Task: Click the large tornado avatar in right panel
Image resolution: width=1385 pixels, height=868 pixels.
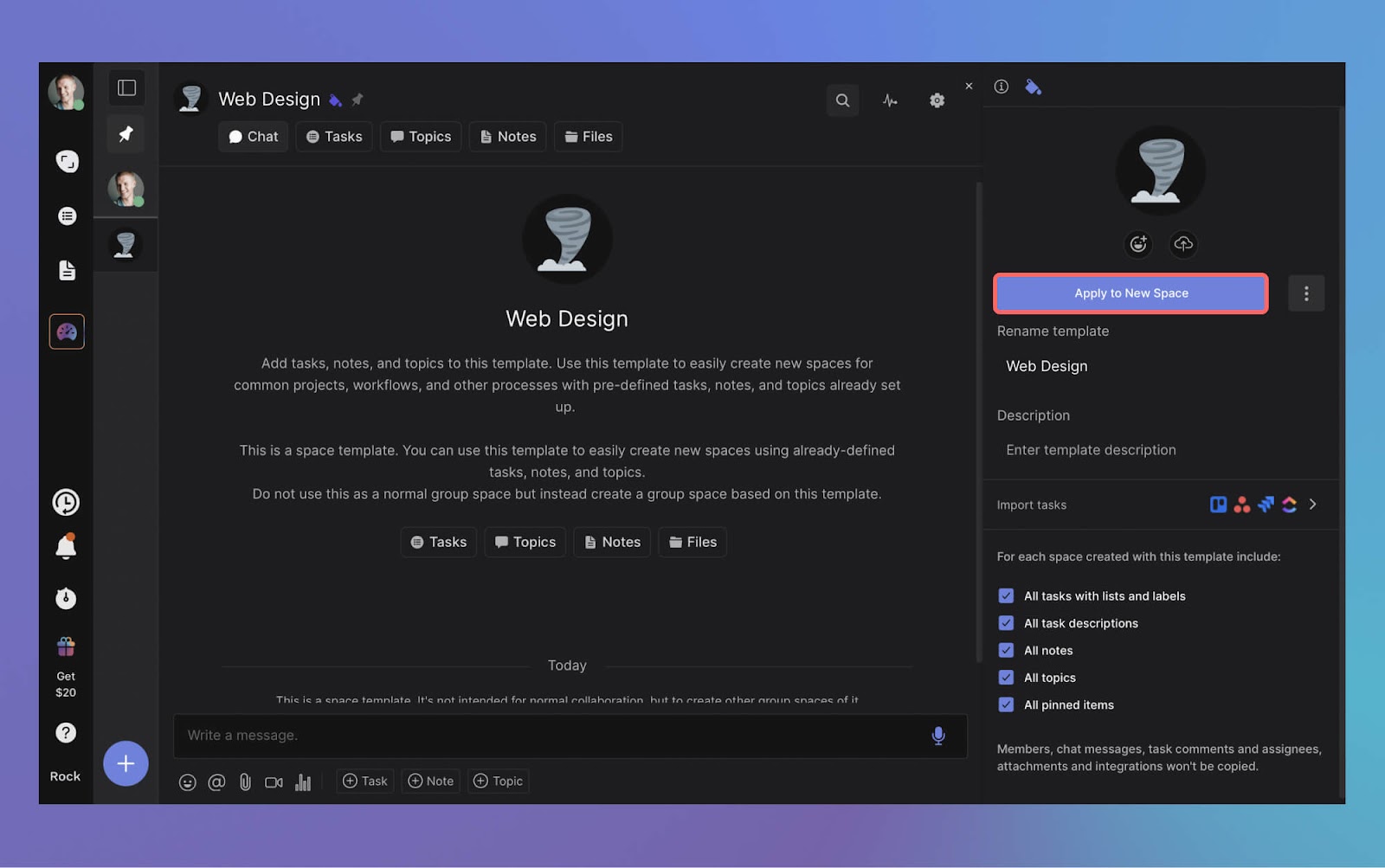Action: coord(1160,170)
